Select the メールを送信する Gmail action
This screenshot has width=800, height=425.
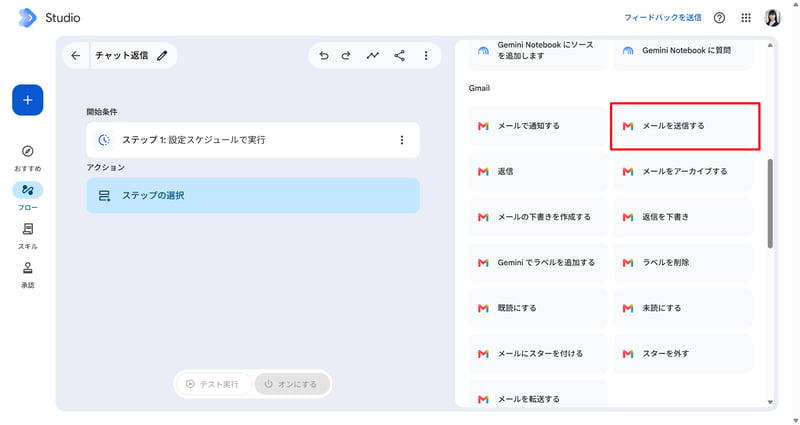[685, 126]
